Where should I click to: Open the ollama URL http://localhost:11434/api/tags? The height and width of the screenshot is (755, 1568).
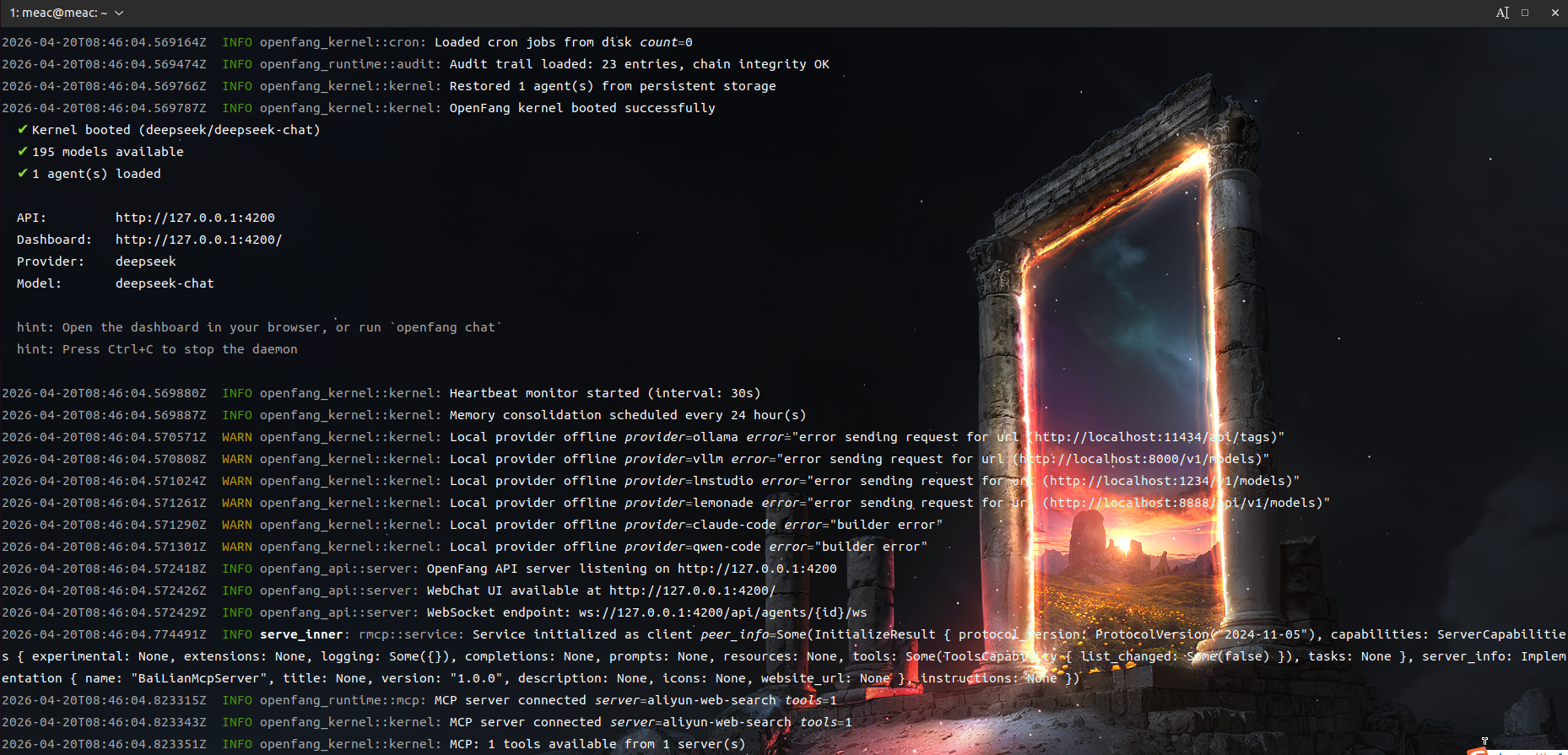1153,437
